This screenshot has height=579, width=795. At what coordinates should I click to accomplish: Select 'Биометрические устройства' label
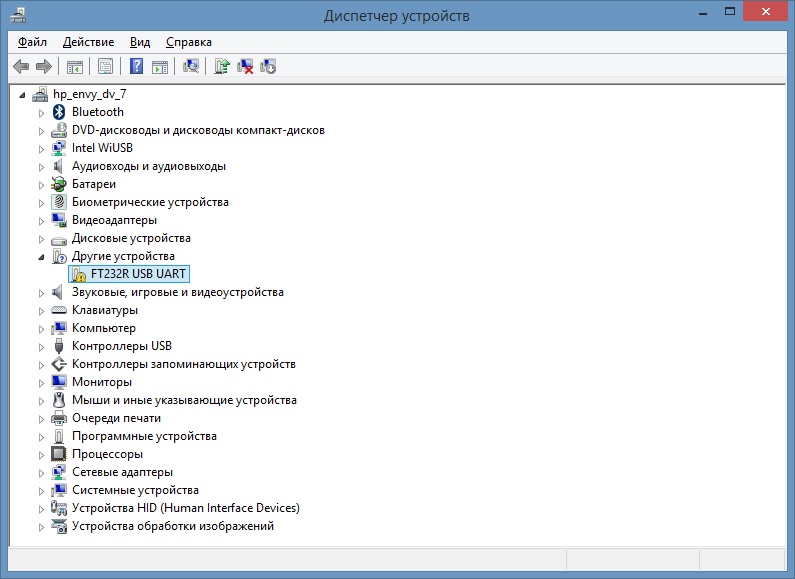(x=150, y=202)
